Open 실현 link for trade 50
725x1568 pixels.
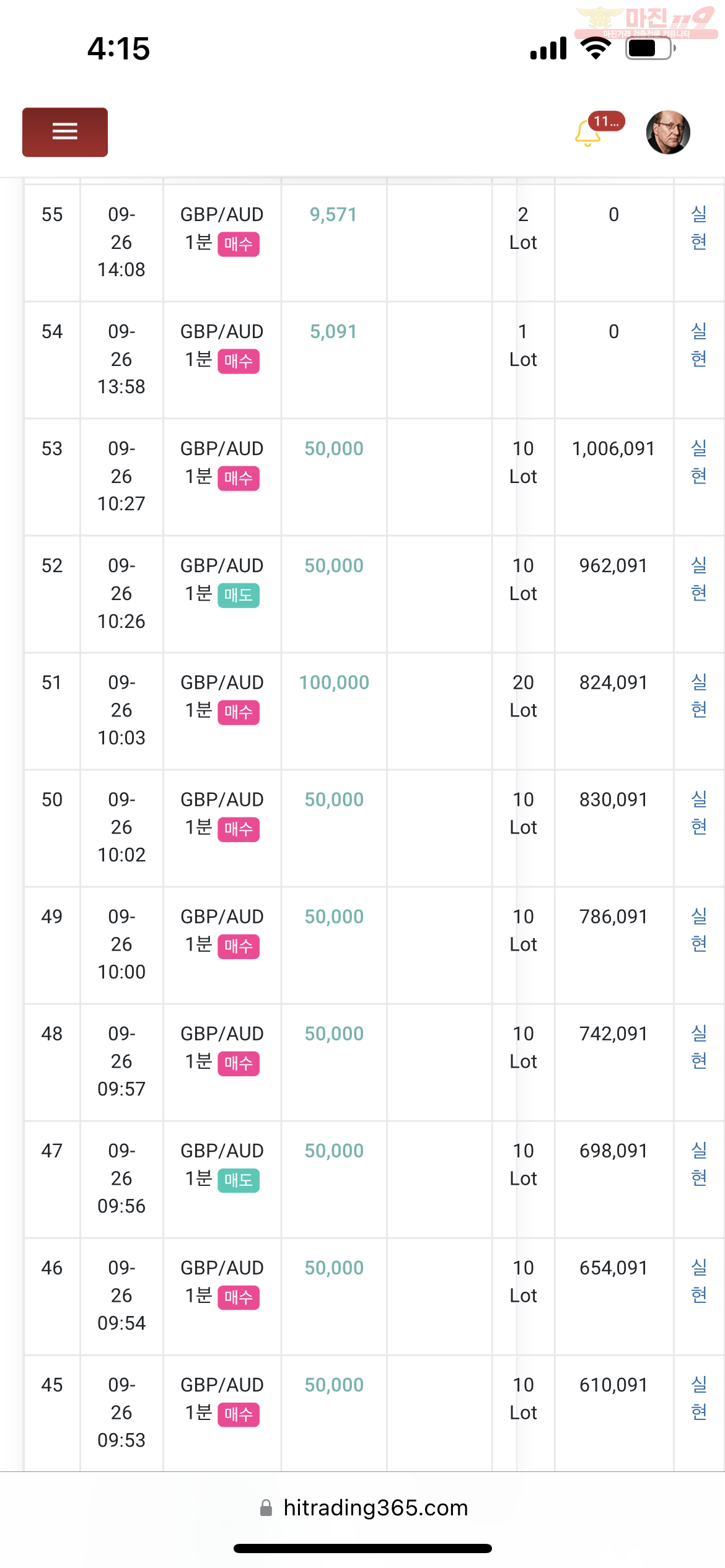tap(698, 813)
